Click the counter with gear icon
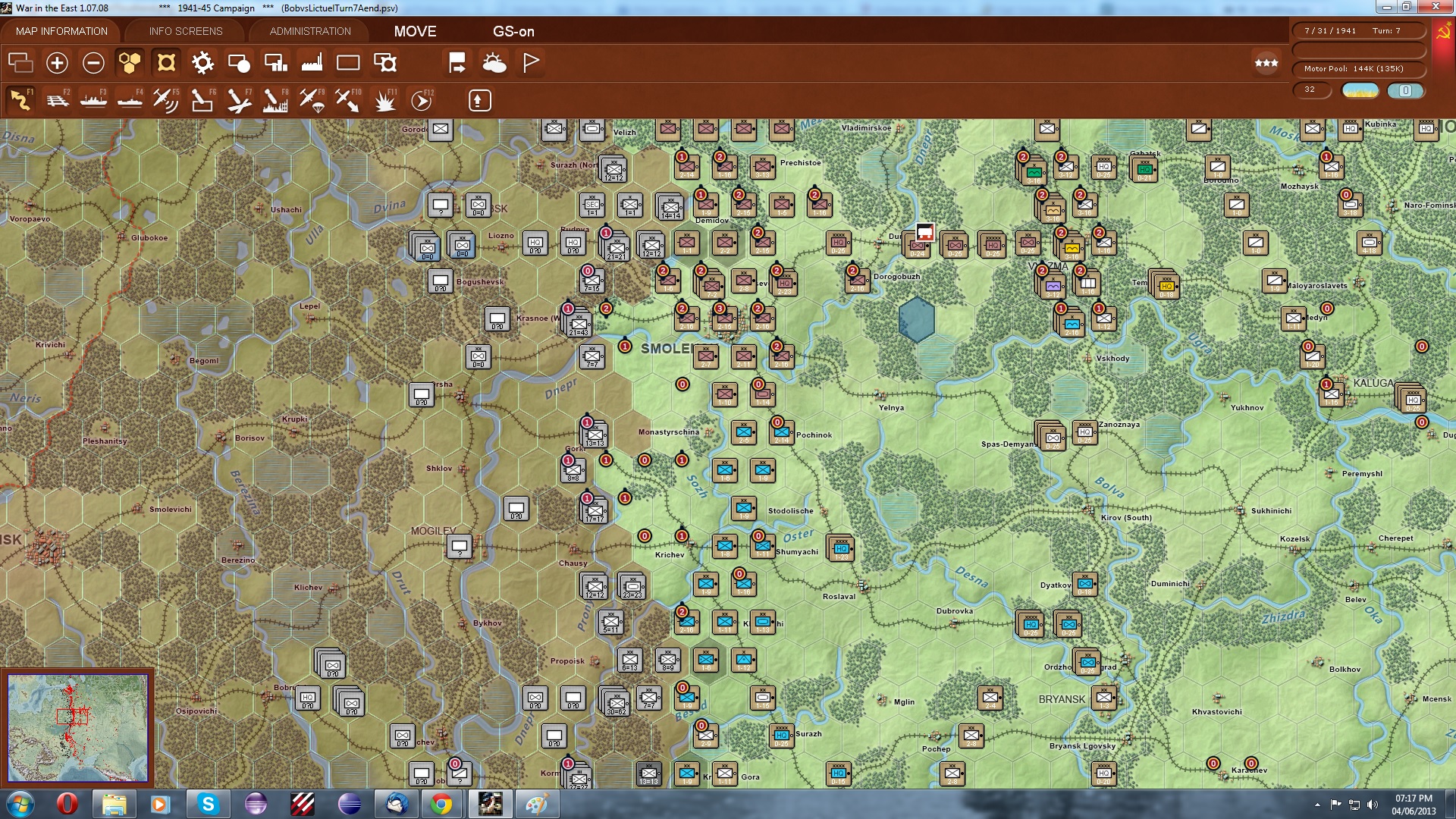 point(385,62)
